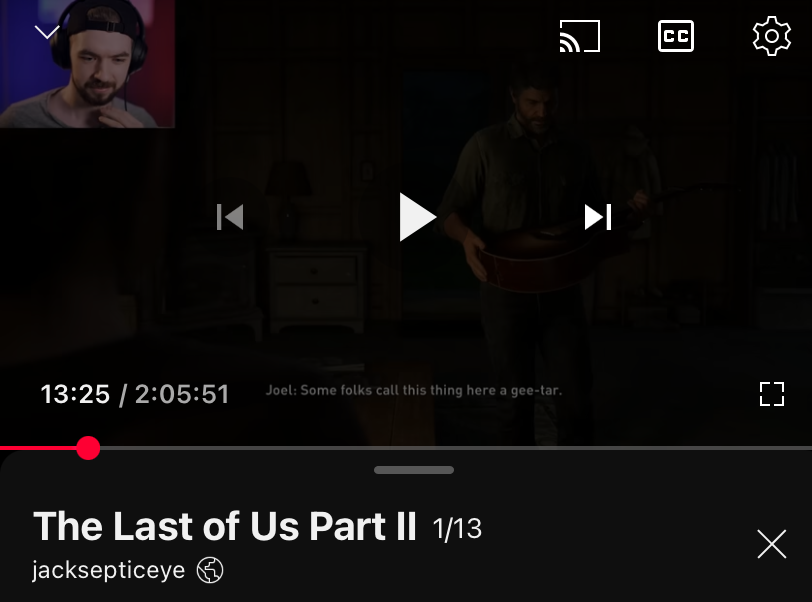The image size is (812, 602).
Task: Tap the facecam overlay thumbnail
Action: (x=87, y=63)
